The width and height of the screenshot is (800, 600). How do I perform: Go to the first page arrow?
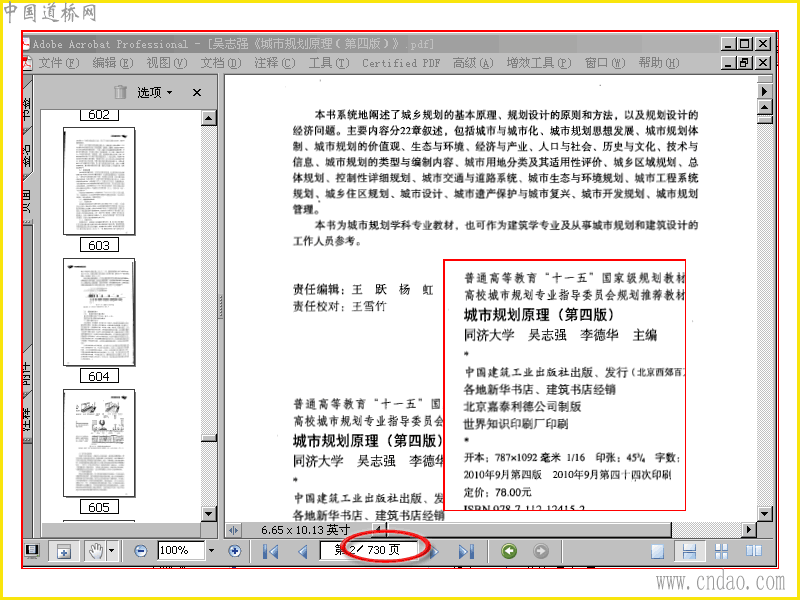click(x=270, y=551)
